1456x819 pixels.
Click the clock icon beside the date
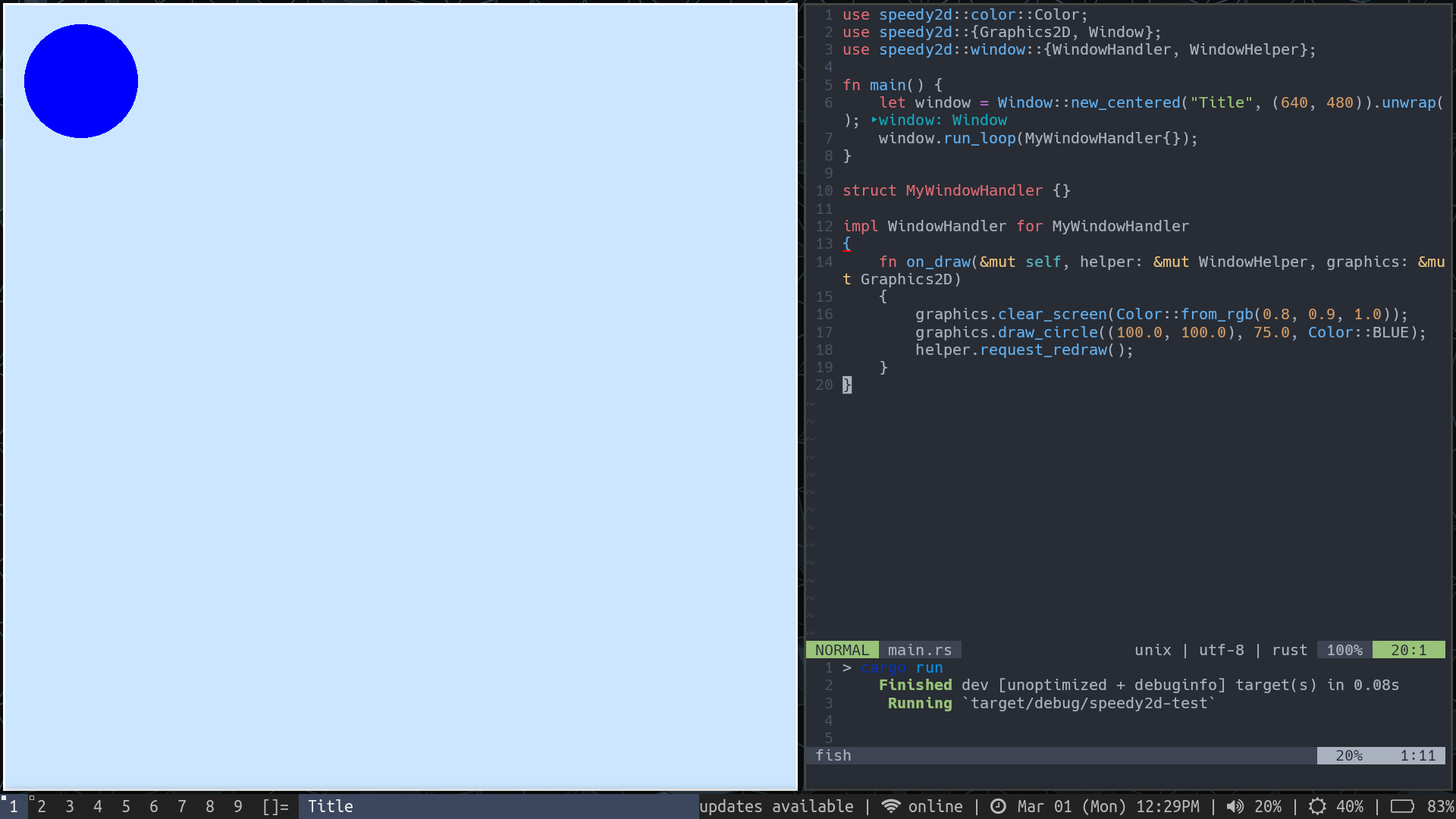coord(998,806)
